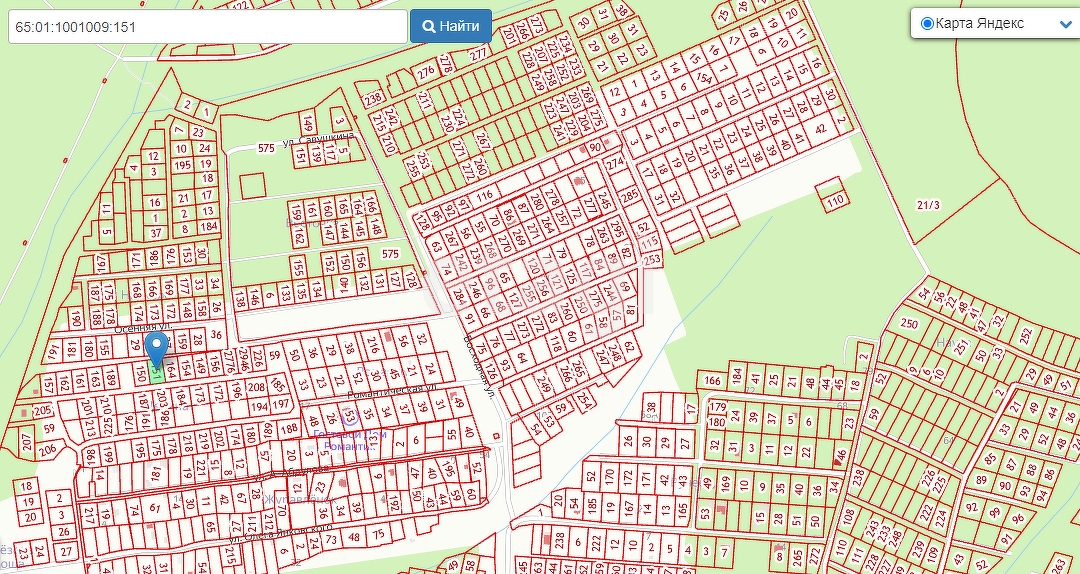Screen dimensions: 1080x574
Task: Click the cadastral number search field
Action: 206,27
